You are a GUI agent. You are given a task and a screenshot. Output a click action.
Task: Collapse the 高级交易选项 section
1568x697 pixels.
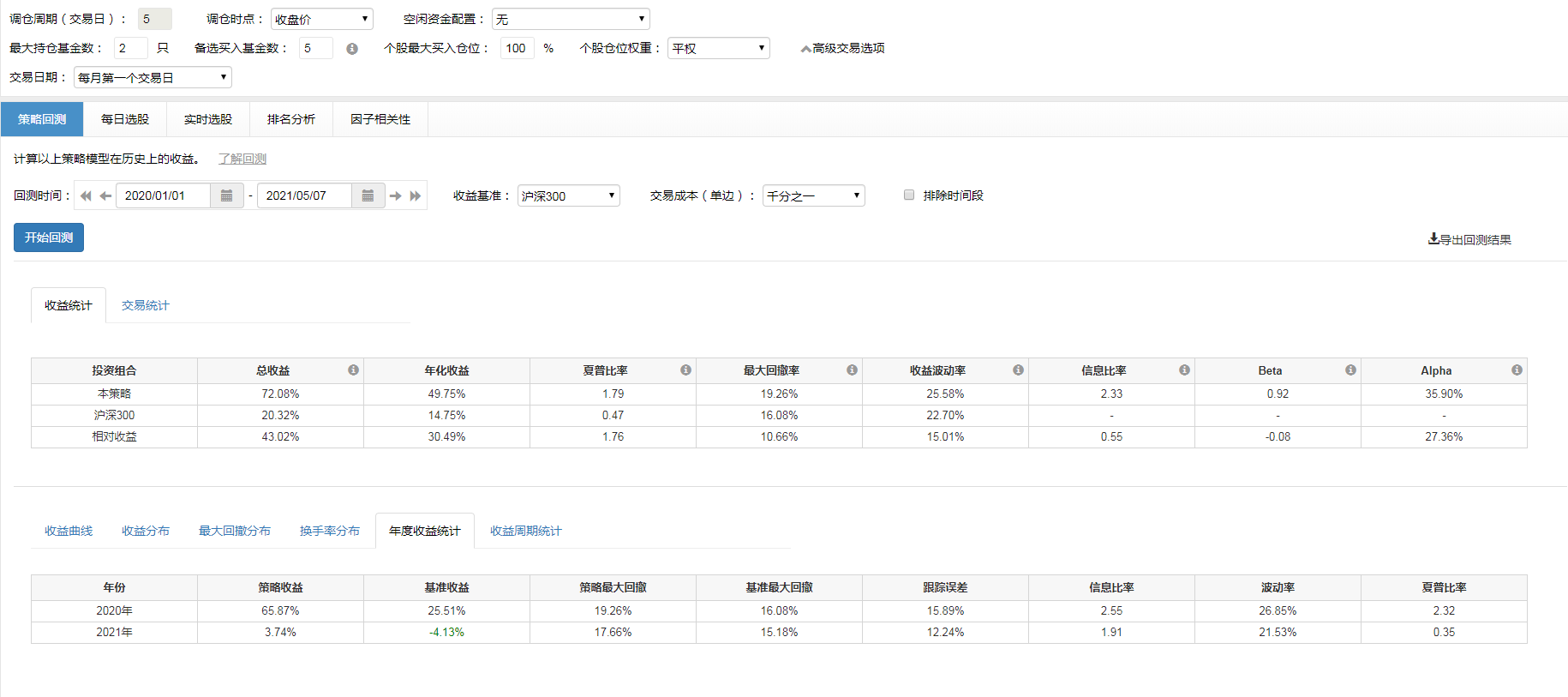[x=842, y=48]
